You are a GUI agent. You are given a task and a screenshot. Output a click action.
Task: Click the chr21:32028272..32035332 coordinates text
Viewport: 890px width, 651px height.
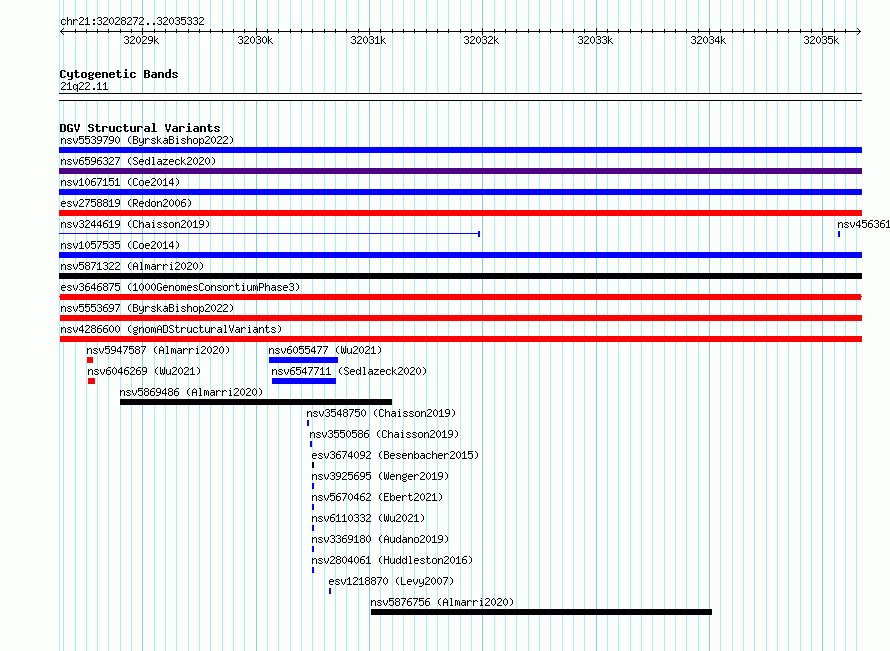click(x=132, y=21)
